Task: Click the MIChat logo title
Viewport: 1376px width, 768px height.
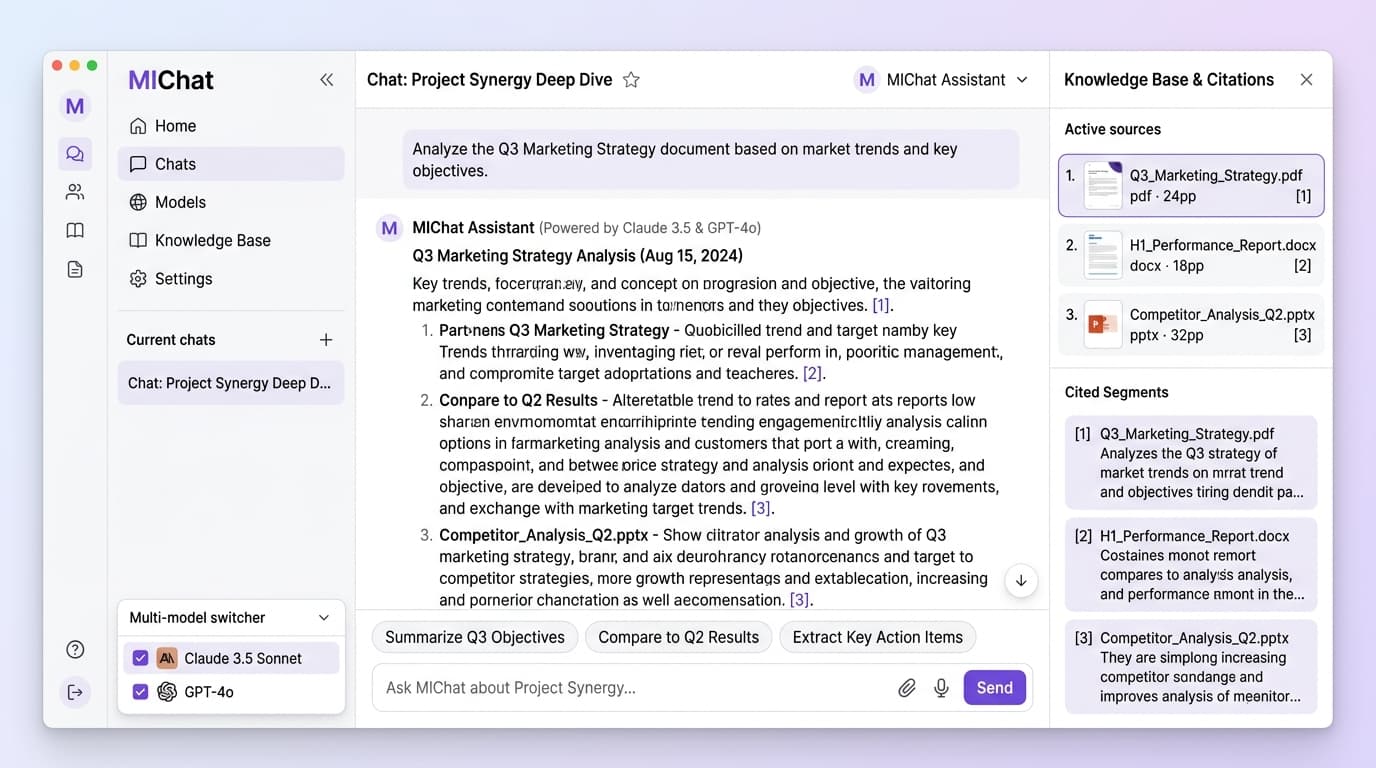Action: click(171, 80)
